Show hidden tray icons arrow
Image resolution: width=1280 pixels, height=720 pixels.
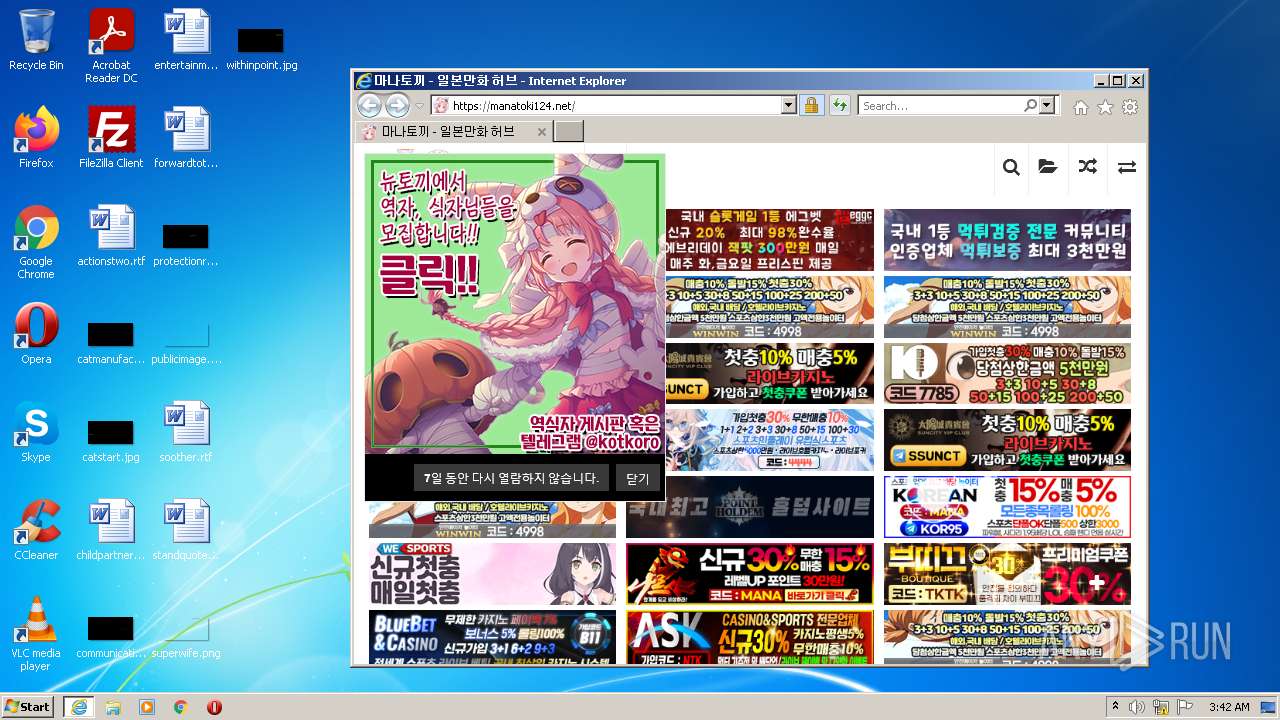pyautogui.click(x=1115, y=706)
